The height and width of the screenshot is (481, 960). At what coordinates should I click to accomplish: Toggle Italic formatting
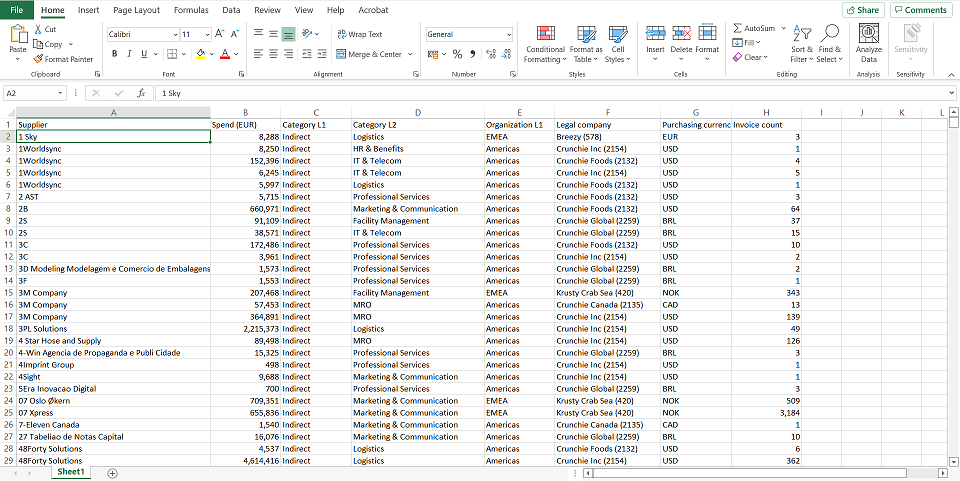129,54
